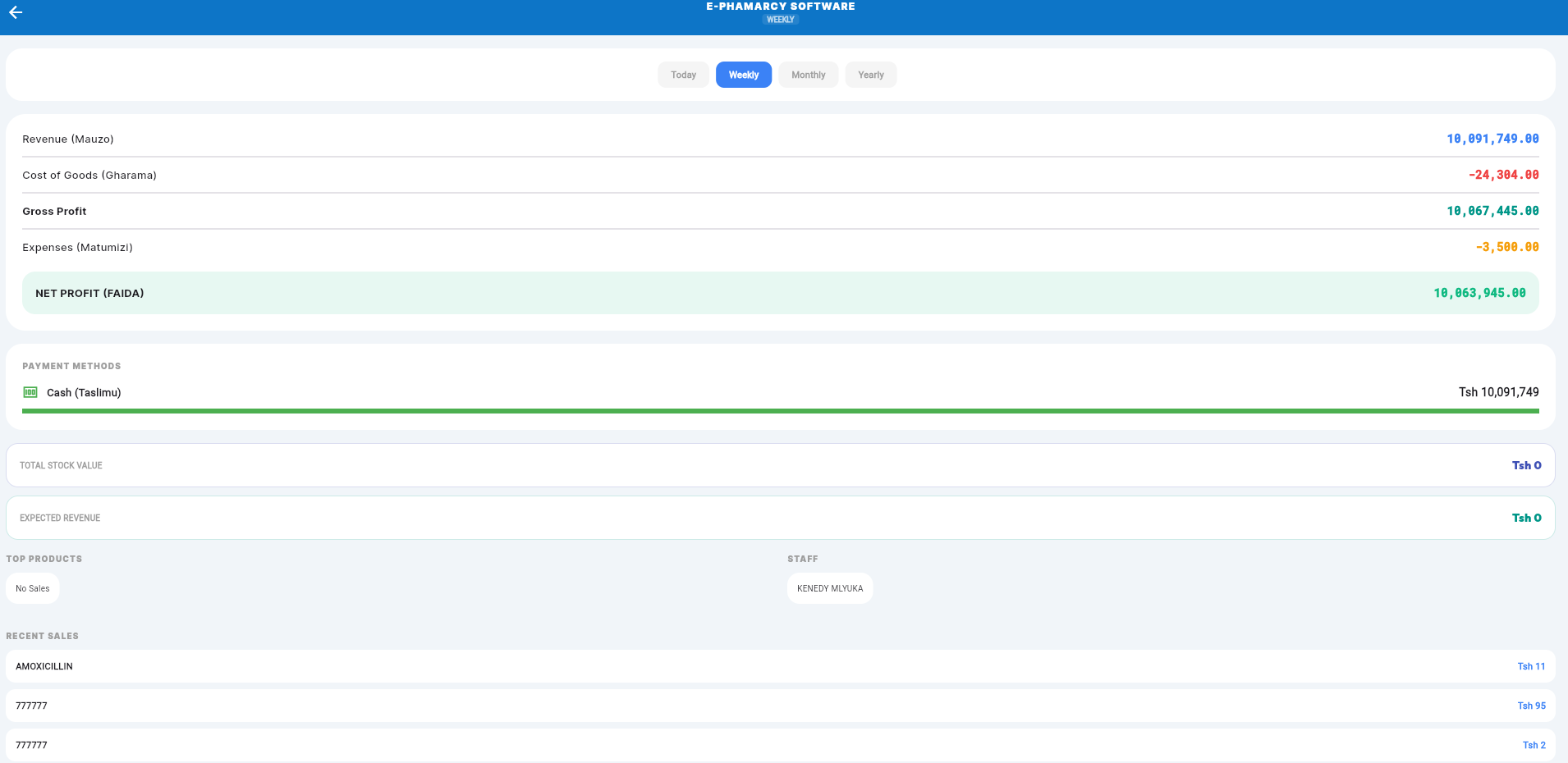
Task: Click the E-PHAMARCY SOFTWARE title
Action: (x=781, y=7)
